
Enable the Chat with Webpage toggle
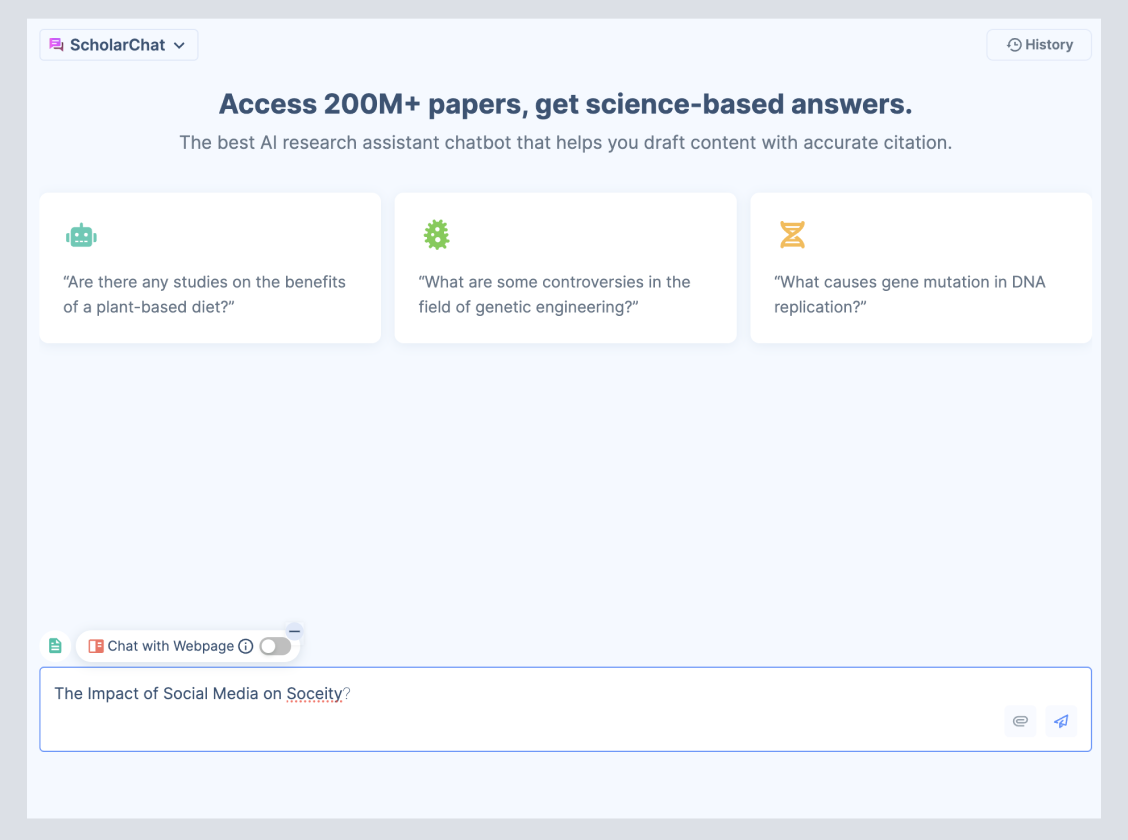pos(275,646)
